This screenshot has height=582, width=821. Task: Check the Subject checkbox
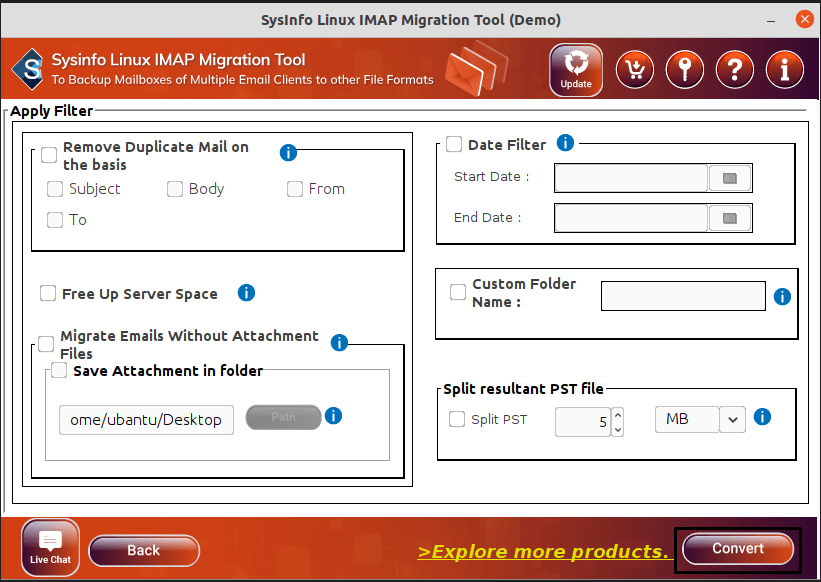click(55, 189)
